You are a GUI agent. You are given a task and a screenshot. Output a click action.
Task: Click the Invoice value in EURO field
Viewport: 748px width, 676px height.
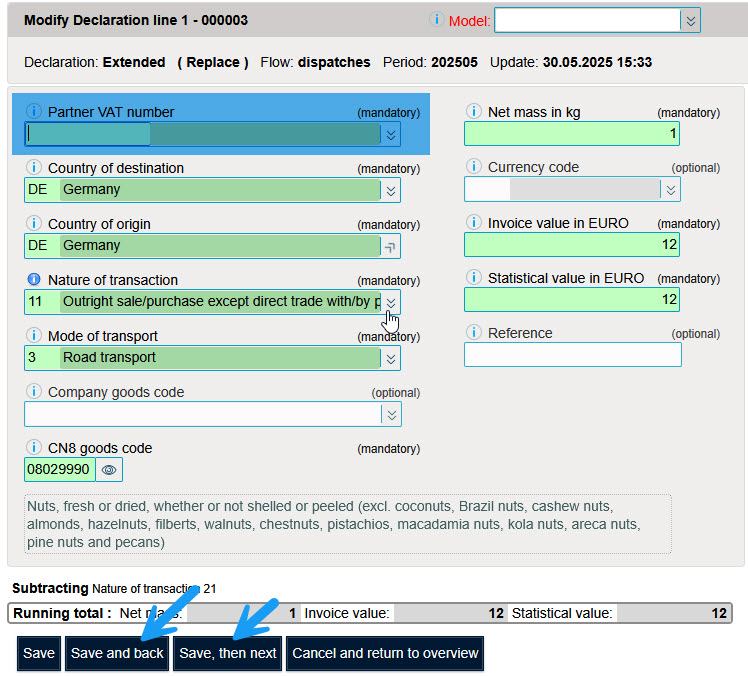572,244
